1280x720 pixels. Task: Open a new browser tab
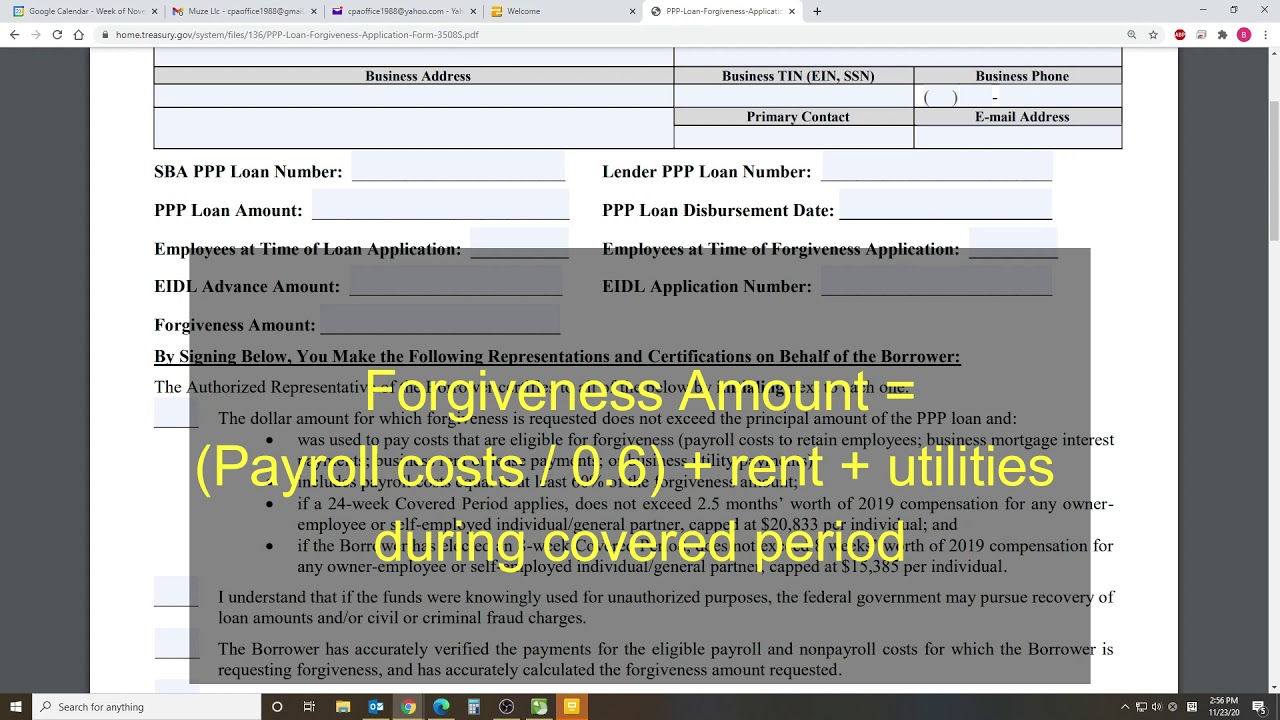[x=817, y=11]
